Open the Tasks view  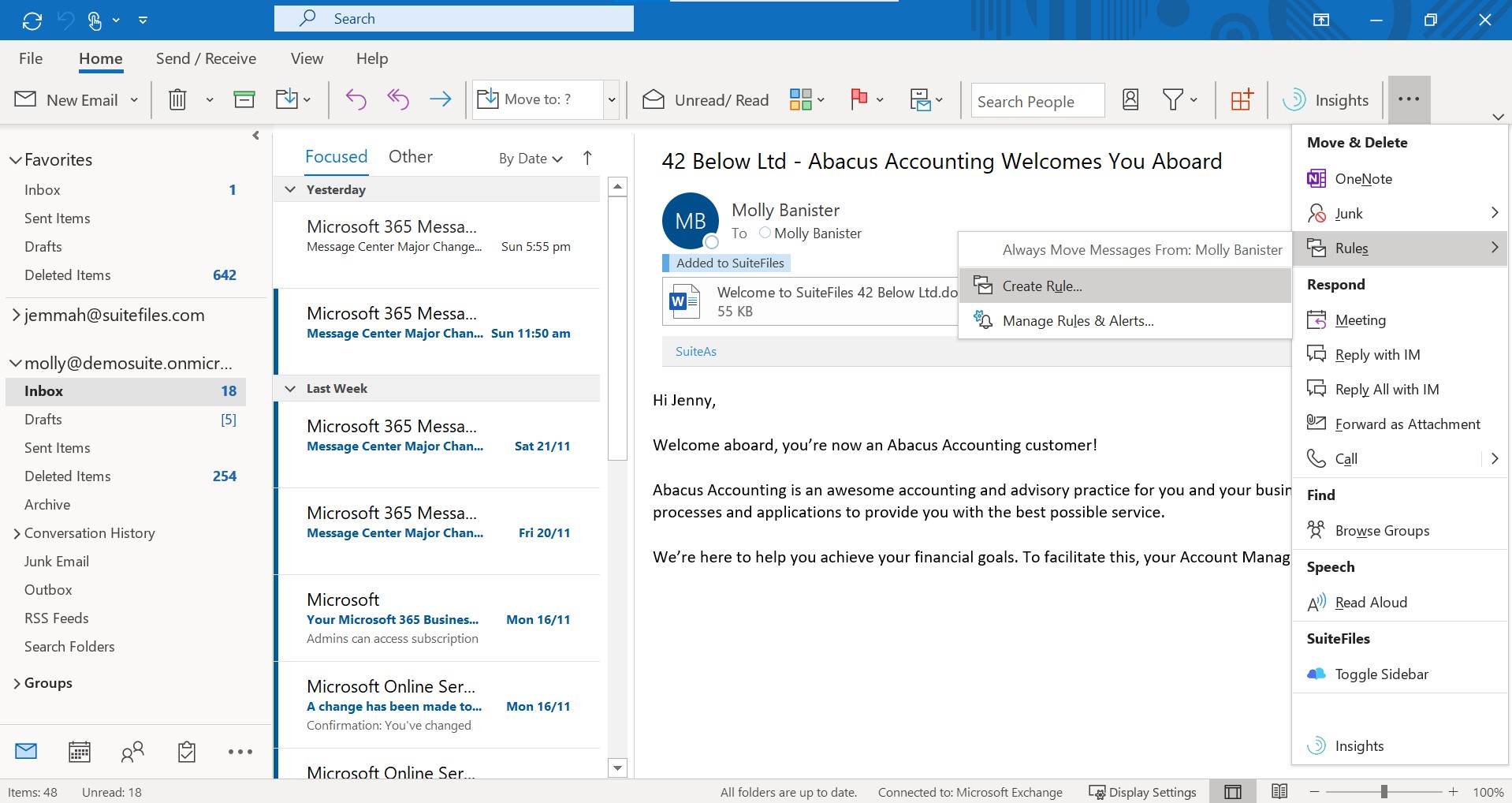tap(186, 752)
